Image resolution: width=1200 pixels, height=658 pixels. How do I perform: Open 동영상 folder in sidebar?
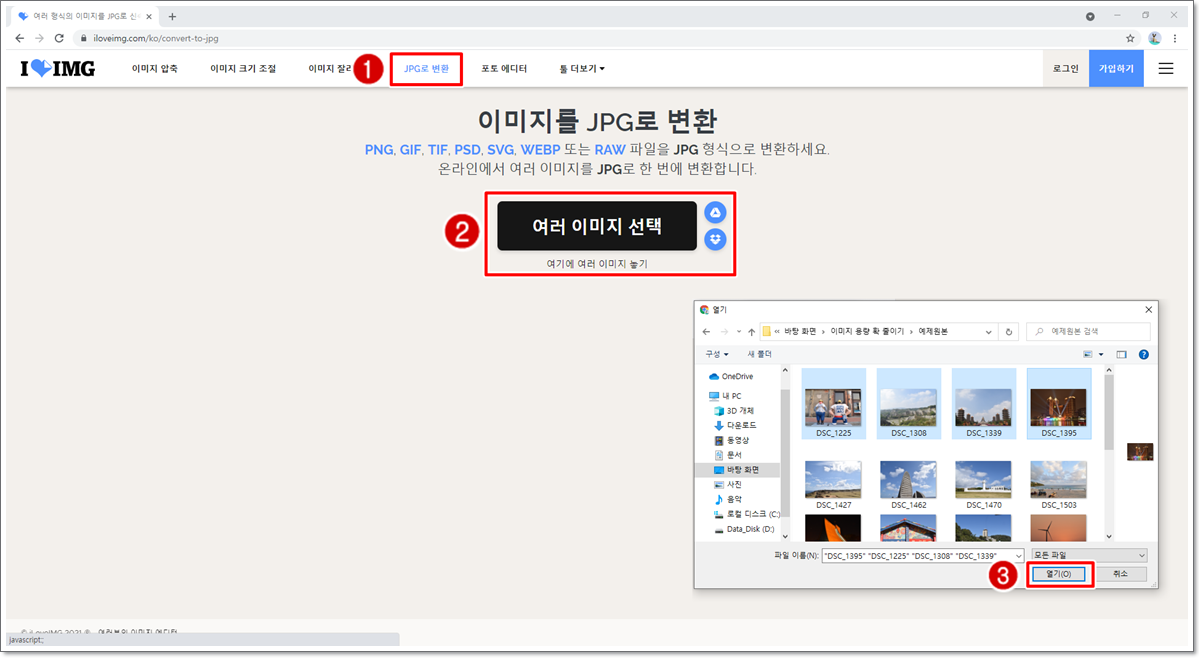coord(731,440)
